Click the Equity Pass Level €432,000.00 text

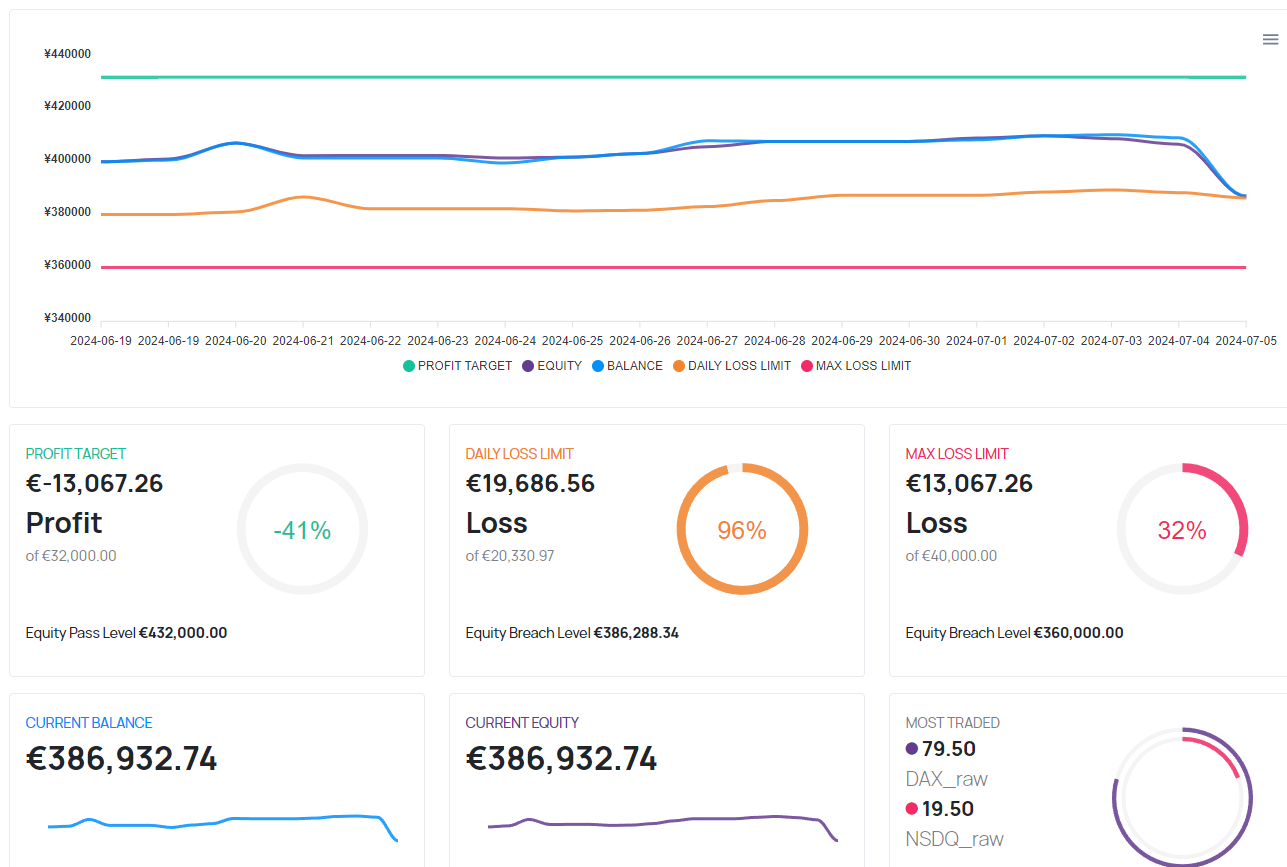point(126,633)
